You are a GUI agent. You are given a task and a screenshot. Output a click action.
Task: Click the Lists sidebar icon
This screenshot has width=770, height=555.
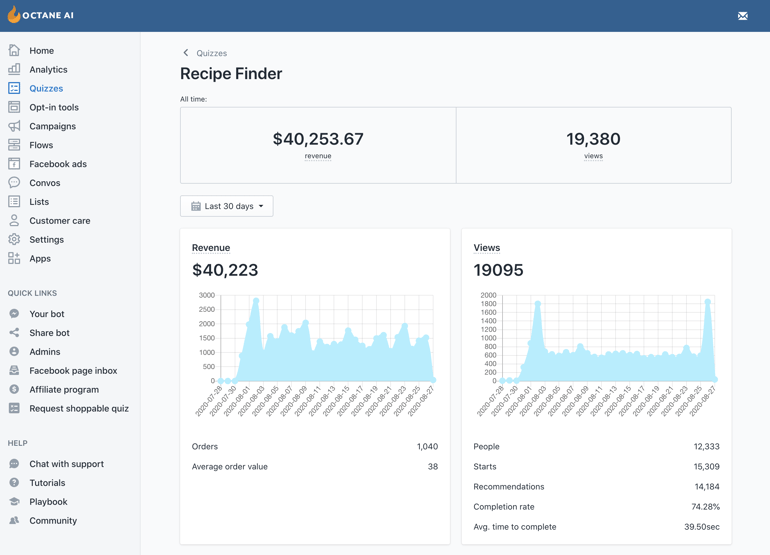(14, 201)
